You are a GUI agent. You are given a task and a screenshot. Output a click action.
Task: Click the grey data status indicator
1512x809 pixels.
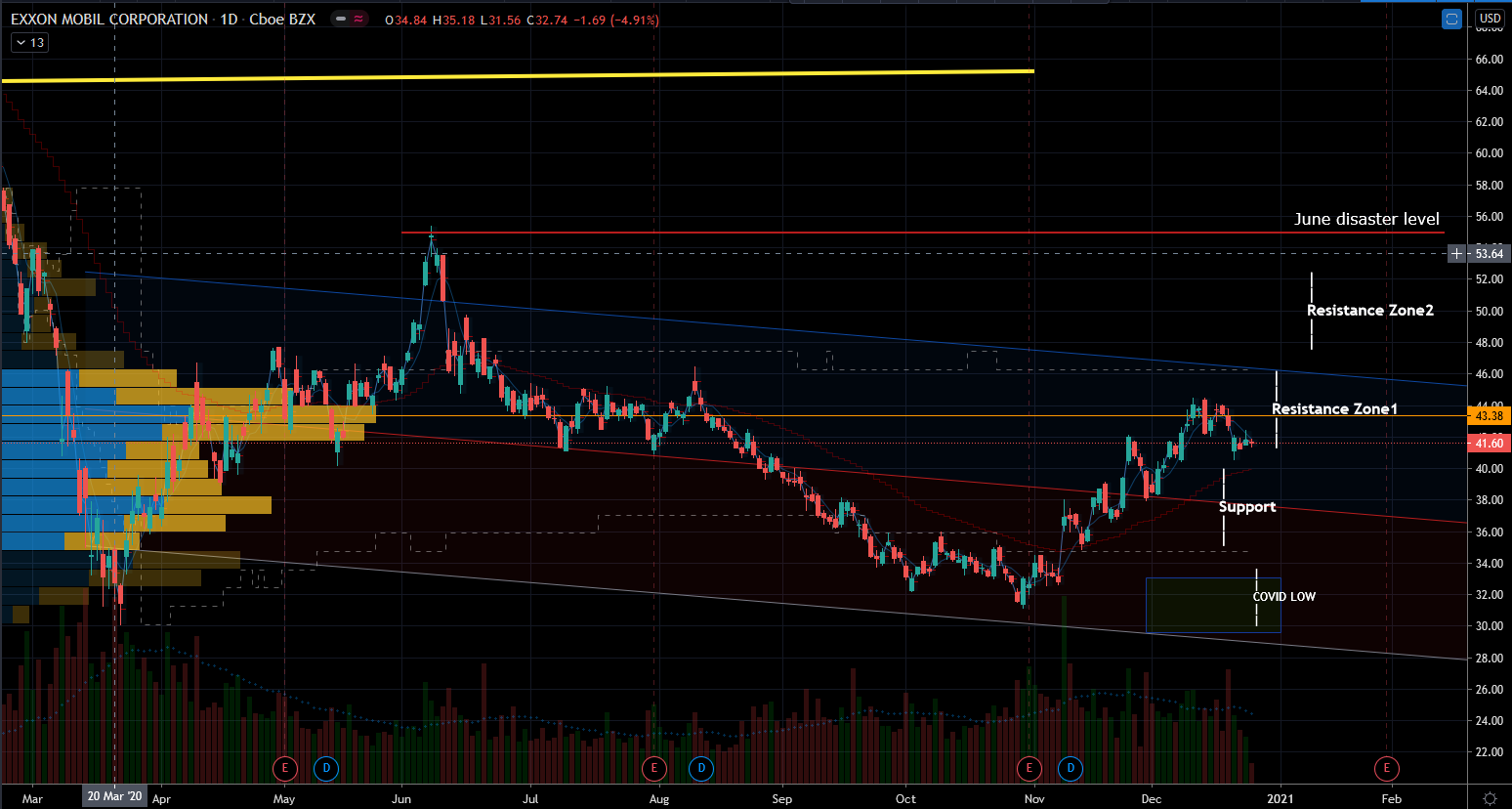click(x=340, y=20)
